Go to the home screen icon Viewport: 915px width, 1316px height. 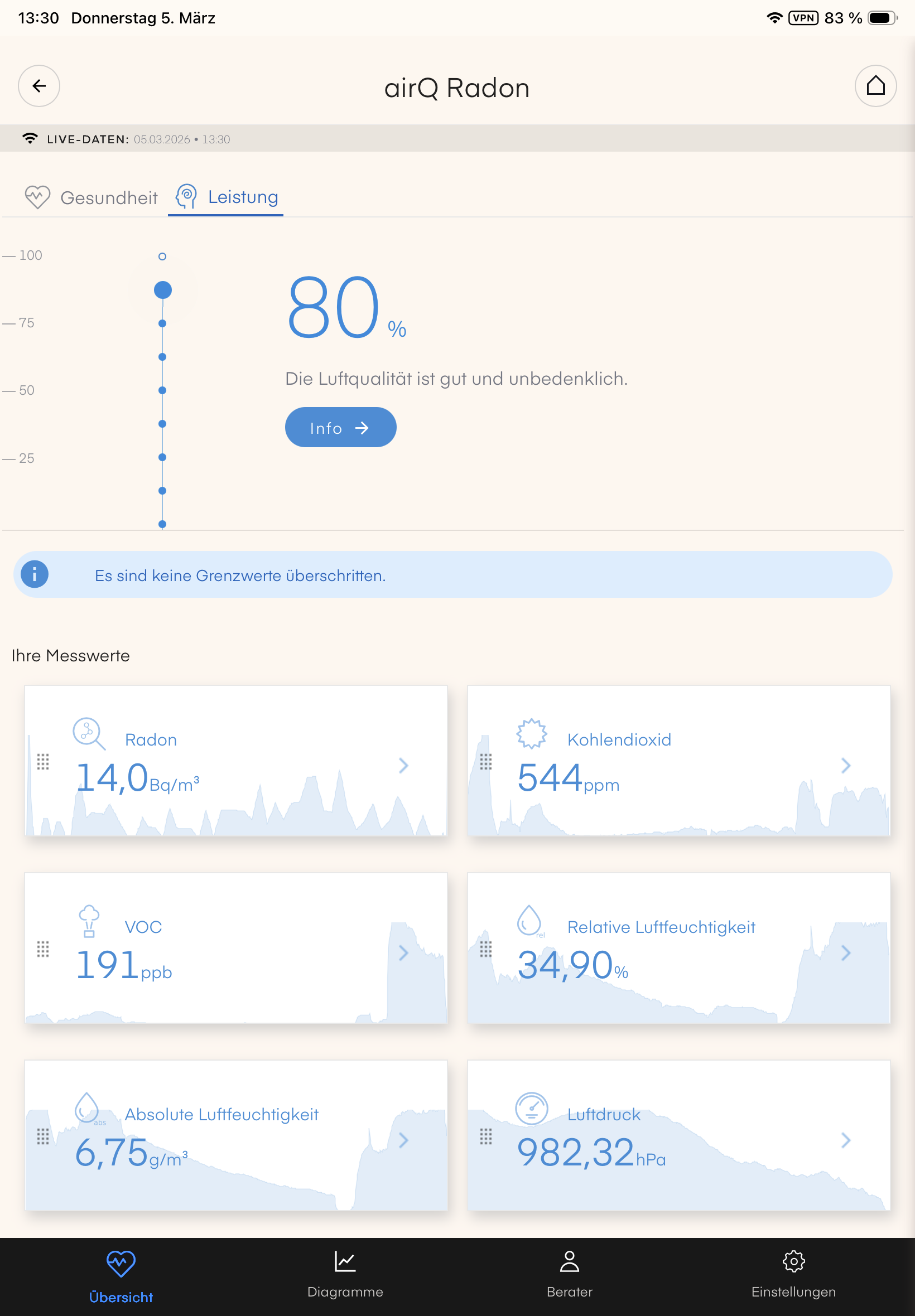click(875, 86)
